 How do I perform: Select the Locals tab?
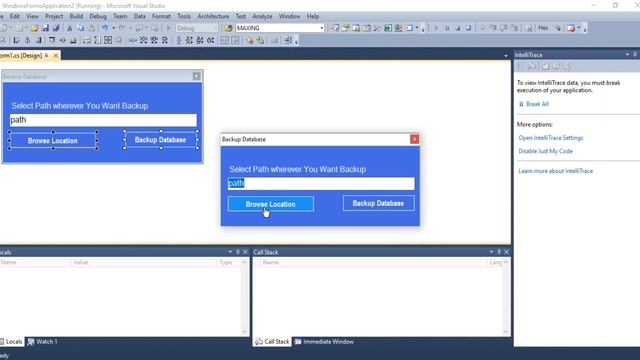pyautogui.click(x=11, y=342)
